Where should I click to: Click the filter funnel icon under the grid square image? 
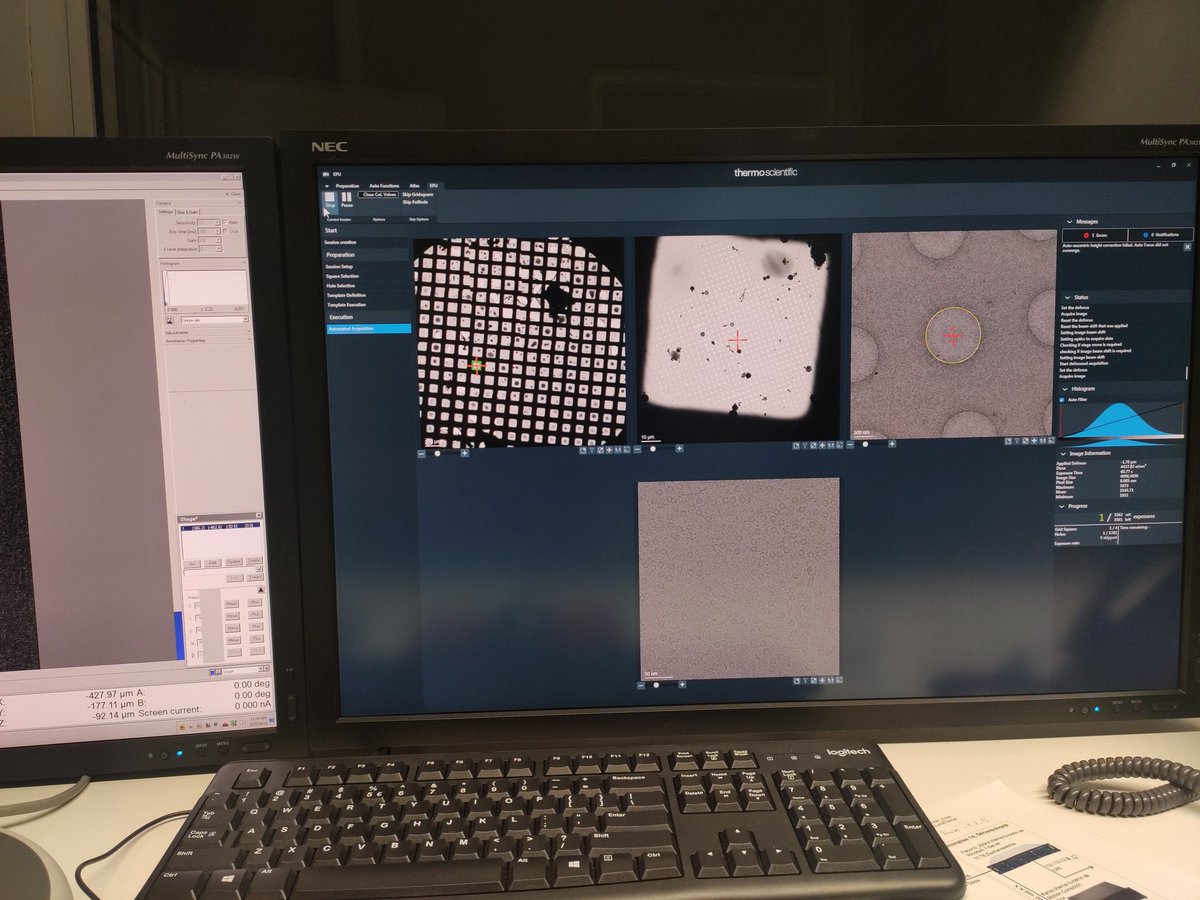click(805, 445)
